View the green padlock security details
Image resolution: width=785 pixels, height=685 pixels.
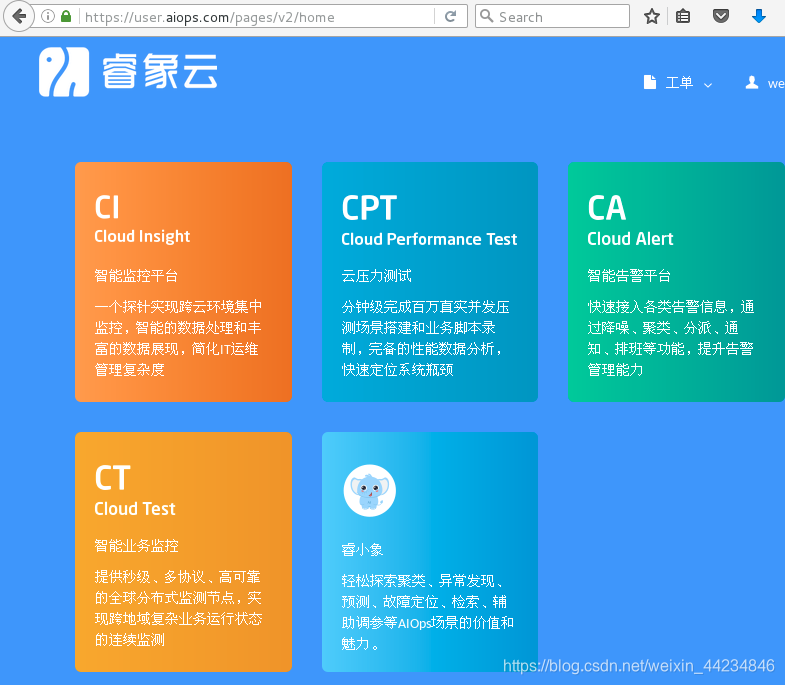click(66, 17)
